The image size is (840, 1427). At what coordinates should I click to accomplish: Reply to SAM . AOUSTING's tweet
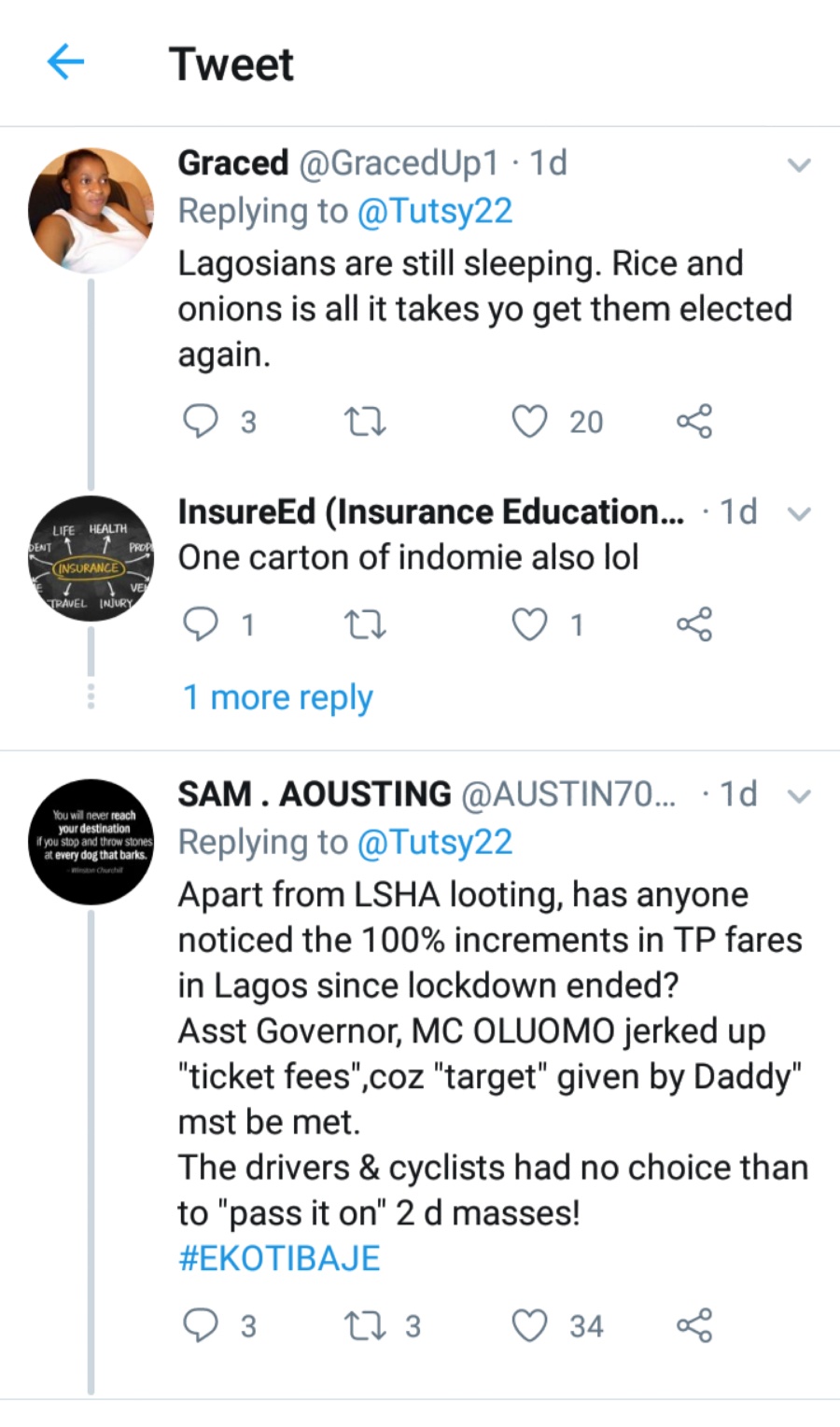click(200, 1326)
